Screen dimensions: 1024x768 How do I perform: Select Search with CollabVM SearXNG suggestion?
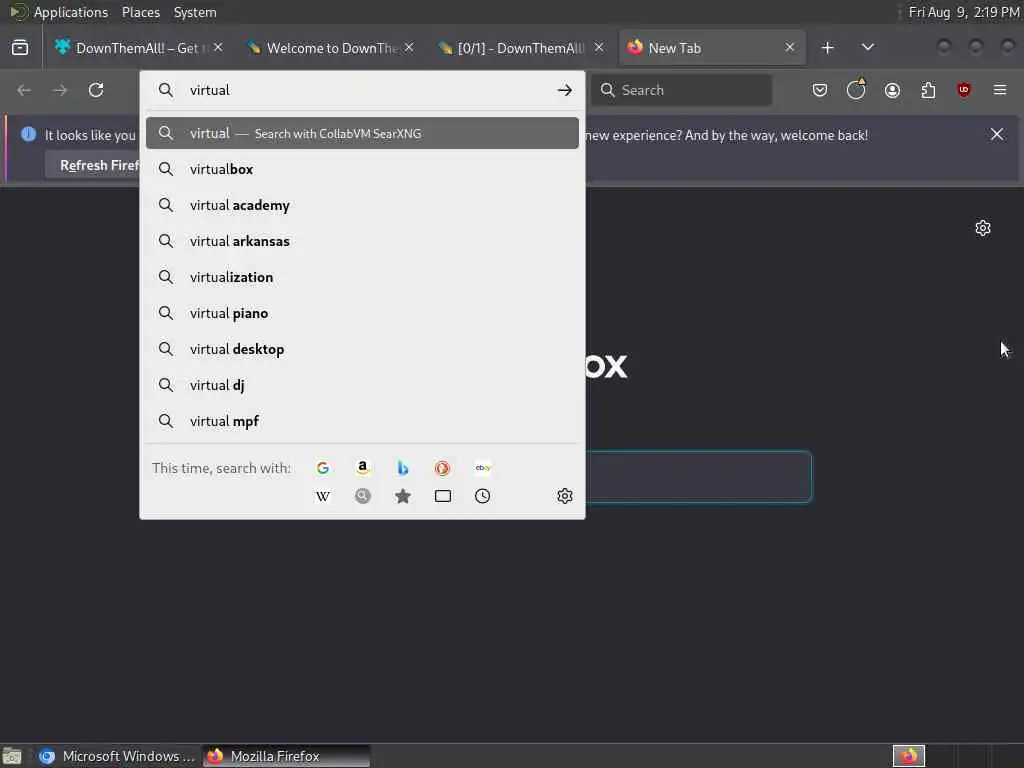pos(362,133)
